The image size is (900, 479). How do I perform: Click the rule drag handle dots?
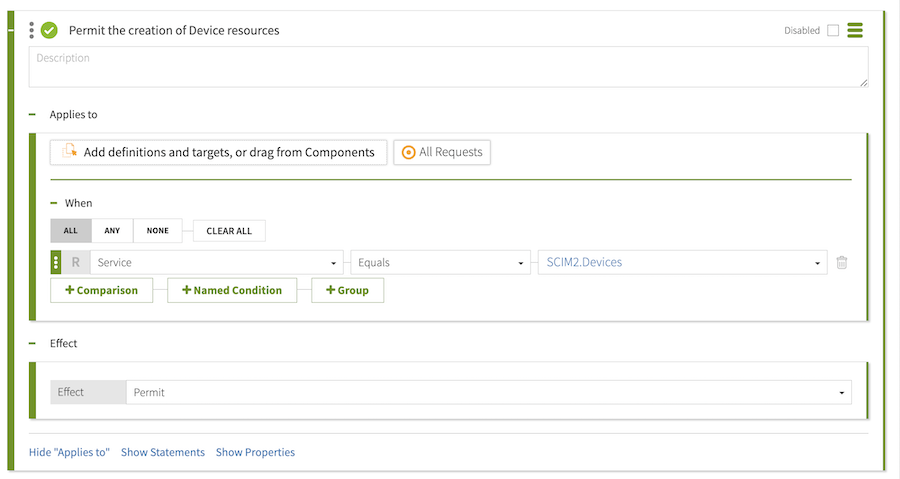pyautogui.click(x=32, y=30)
